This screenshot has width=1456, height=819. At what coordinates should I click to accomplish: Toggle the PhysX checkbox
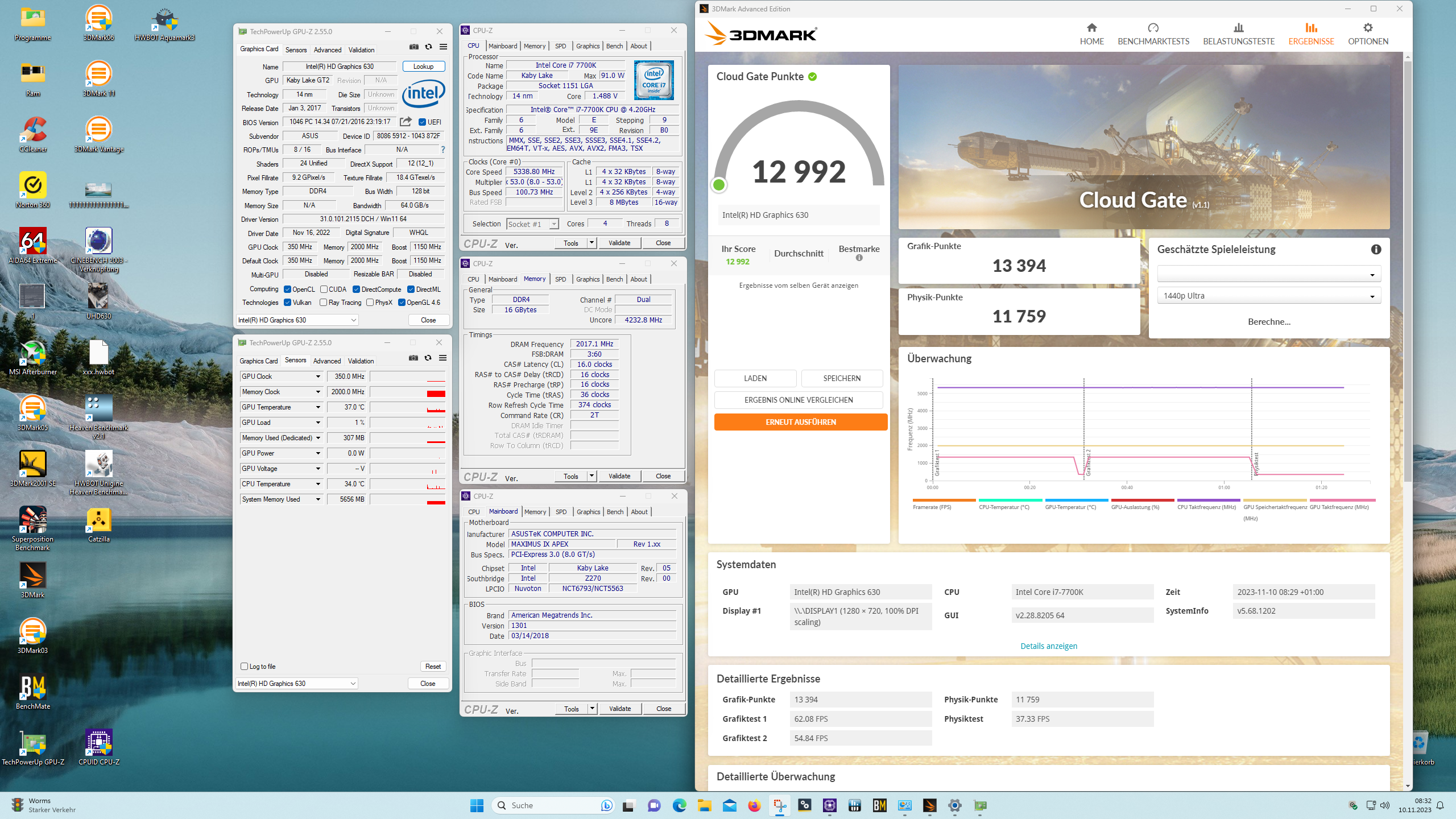coord(370,303)
